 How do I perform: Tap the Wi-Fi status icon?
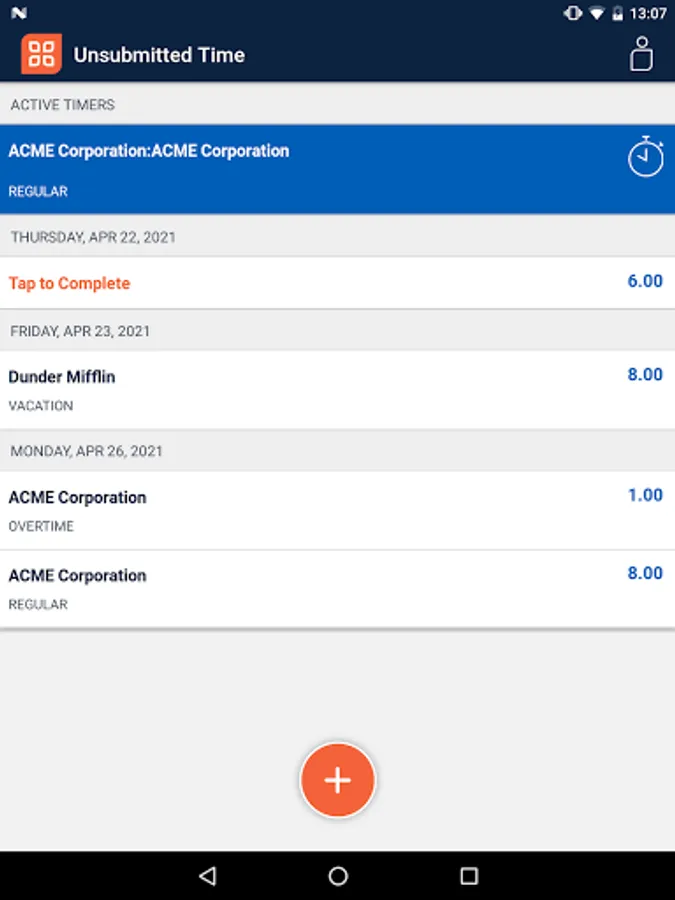[597, 13]
